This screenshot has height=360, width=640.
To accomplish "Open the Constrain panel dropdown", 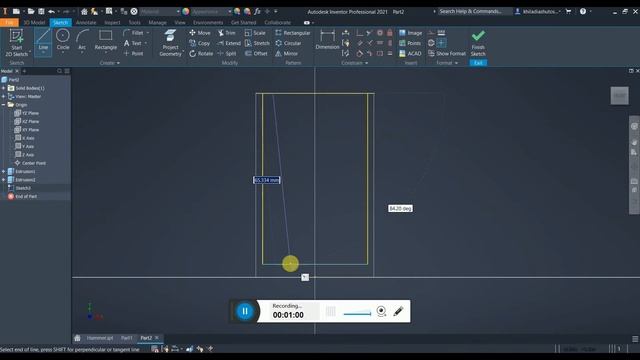I will click(354, 63).
